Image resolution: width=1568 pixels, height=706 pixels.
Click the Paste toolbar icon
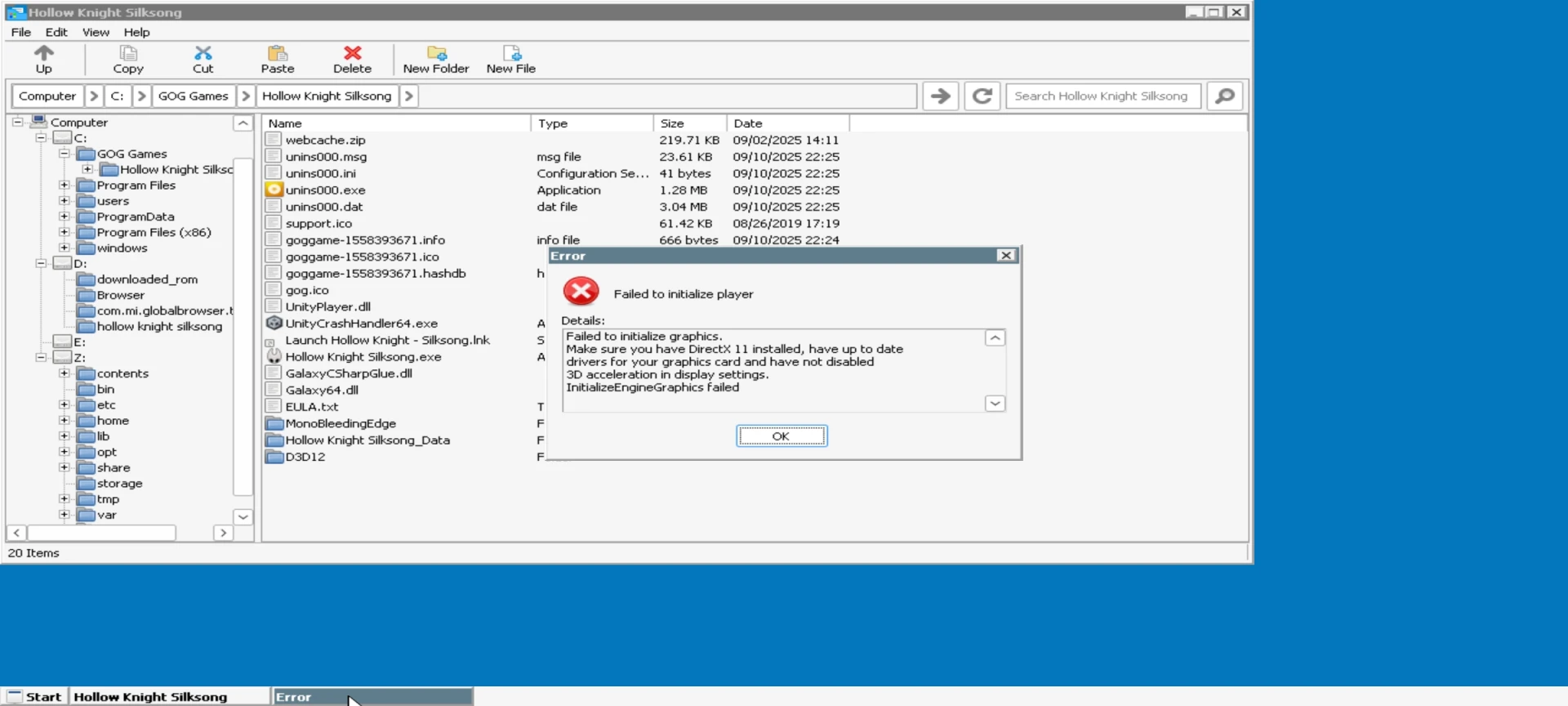[278, 53]
